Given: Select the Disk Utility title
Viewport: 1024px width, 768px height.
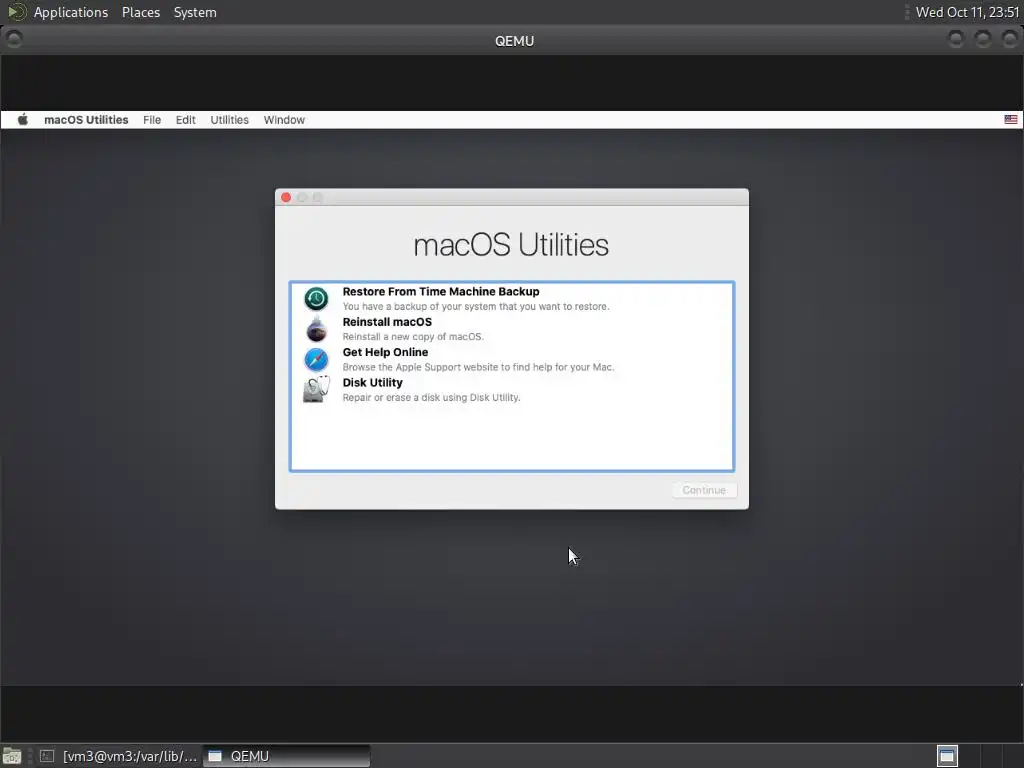Looking at the screenshot, I should coord(372,382).
